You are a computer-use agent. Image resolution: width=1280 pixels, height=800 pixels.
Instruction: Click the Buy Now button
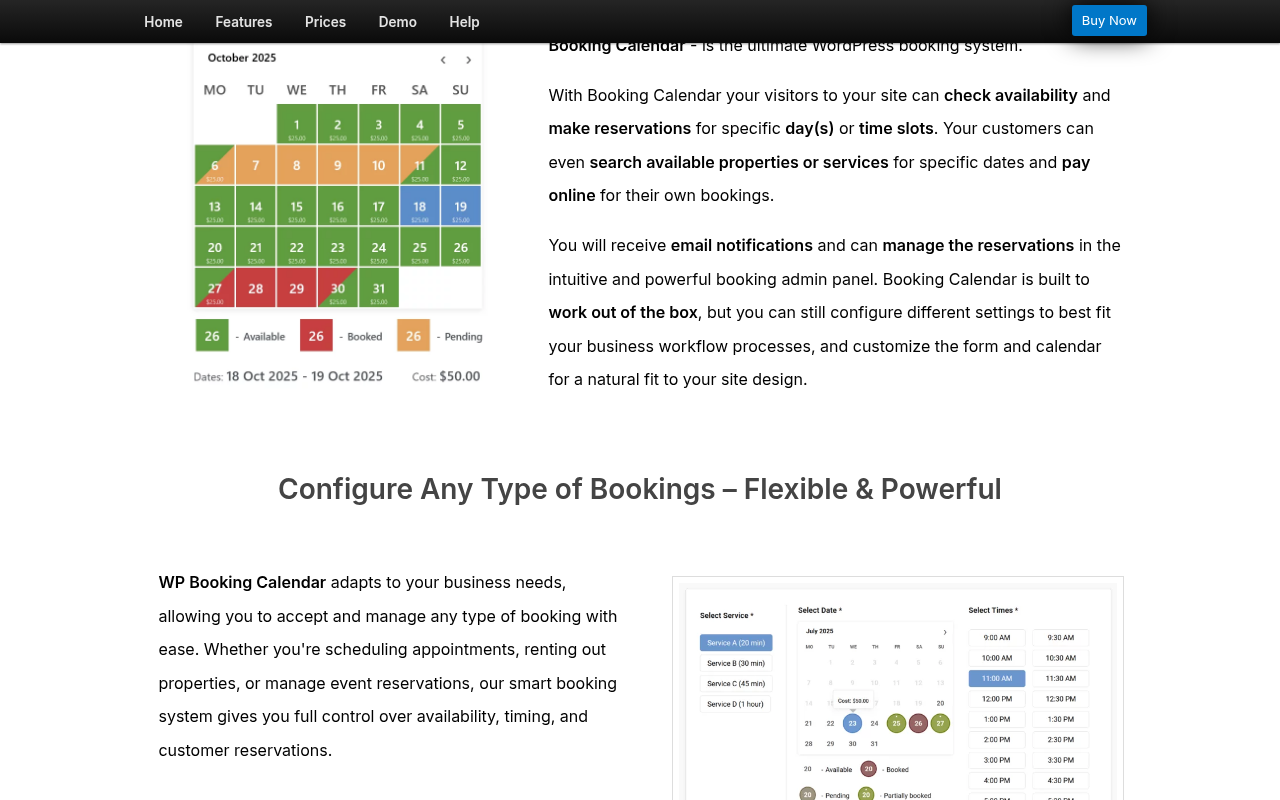click(x=1109, y=21)
